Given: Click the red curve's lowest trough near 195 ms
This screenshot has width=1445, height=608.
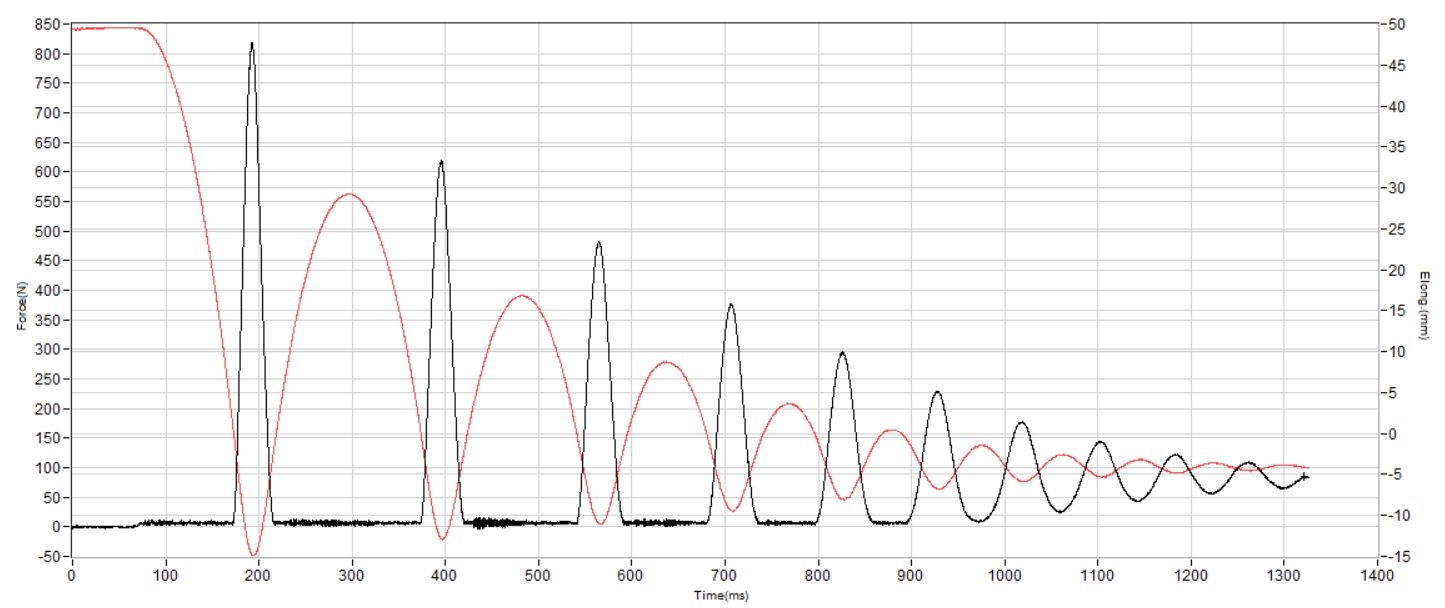Looking at the screenshot, I should pos(254,554).
